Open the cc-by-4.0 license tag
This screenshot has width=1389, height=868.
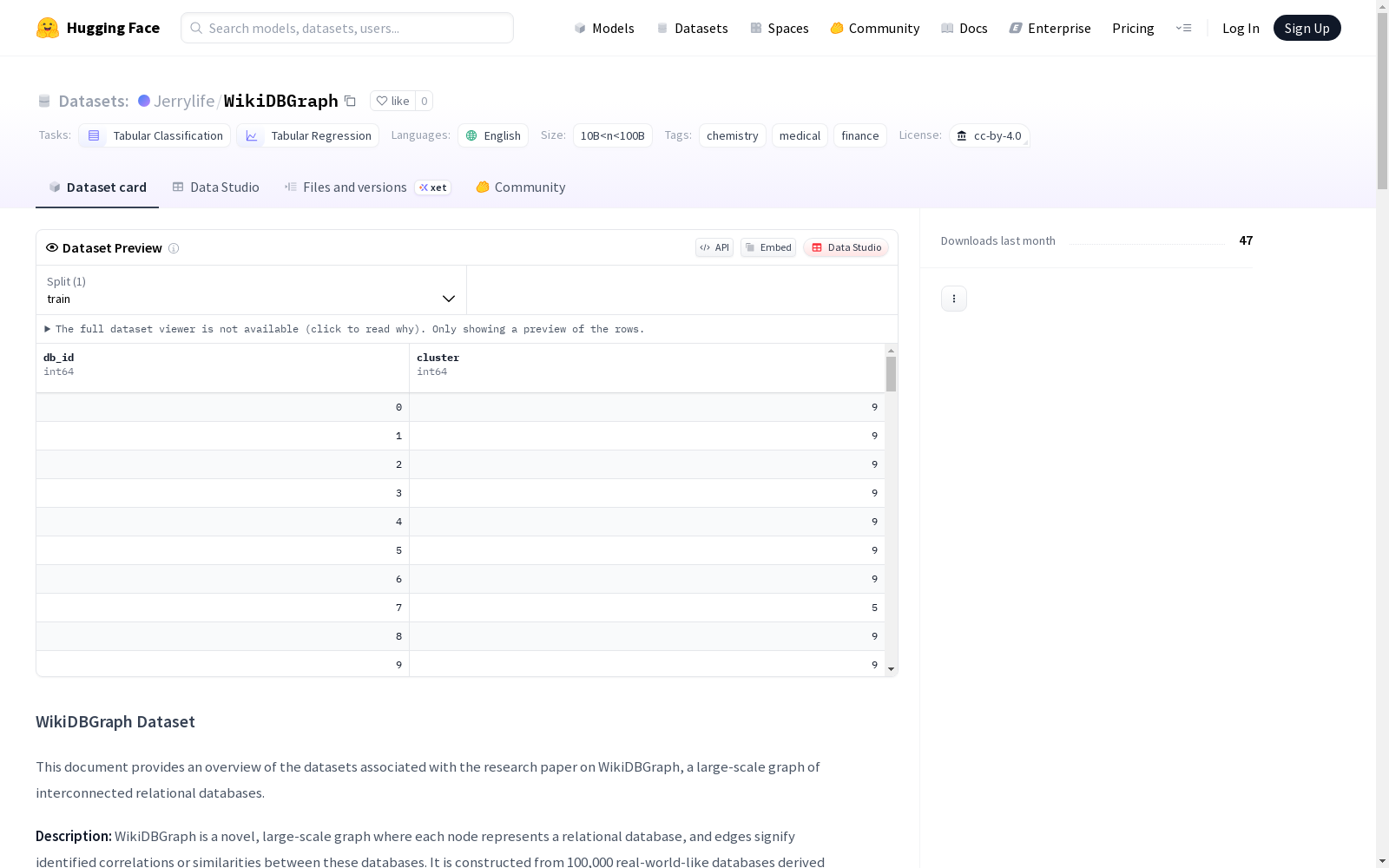(x=990, y=135)
